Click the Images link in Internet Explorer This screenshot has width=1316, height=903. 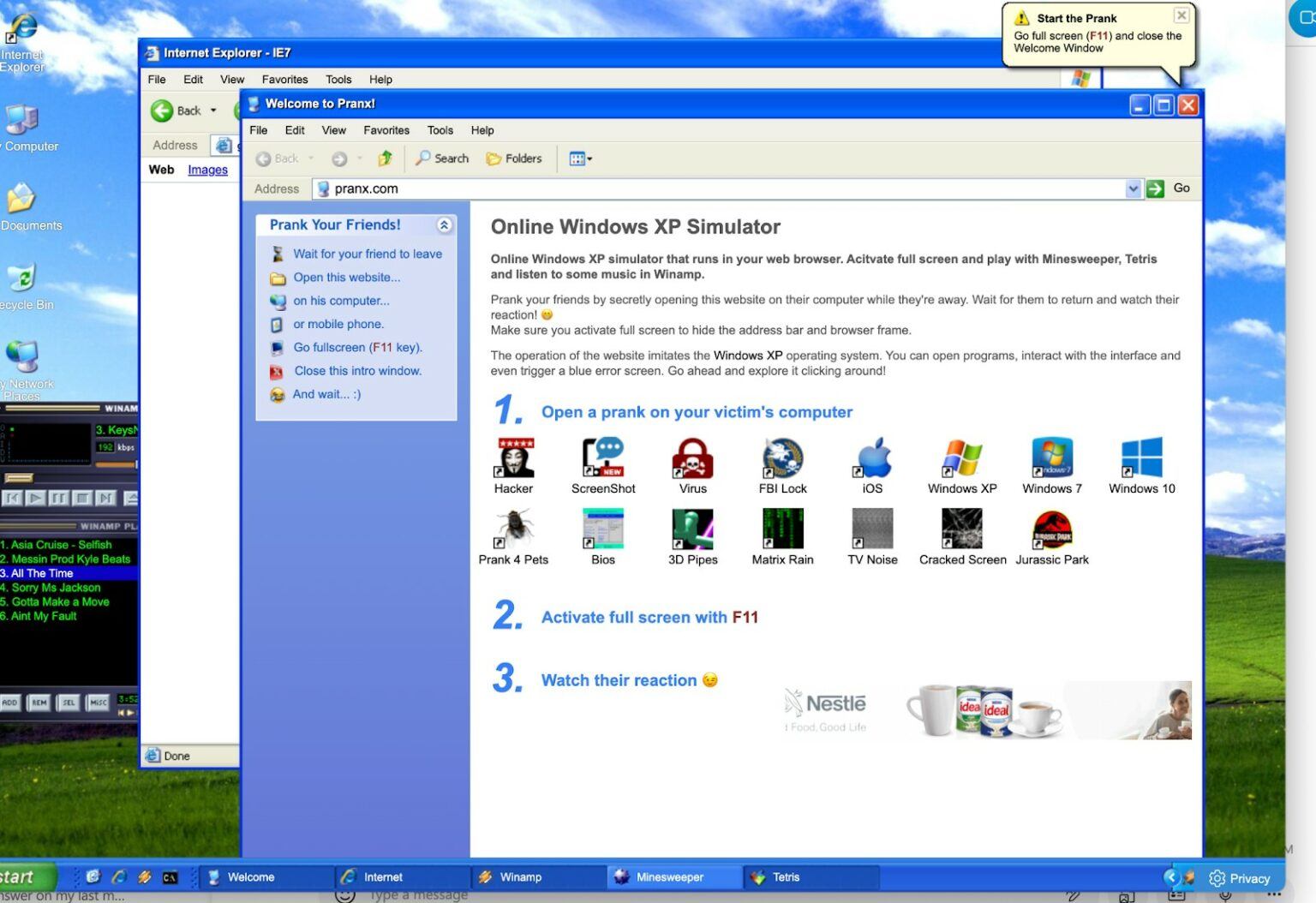click(x=207, y=170)
